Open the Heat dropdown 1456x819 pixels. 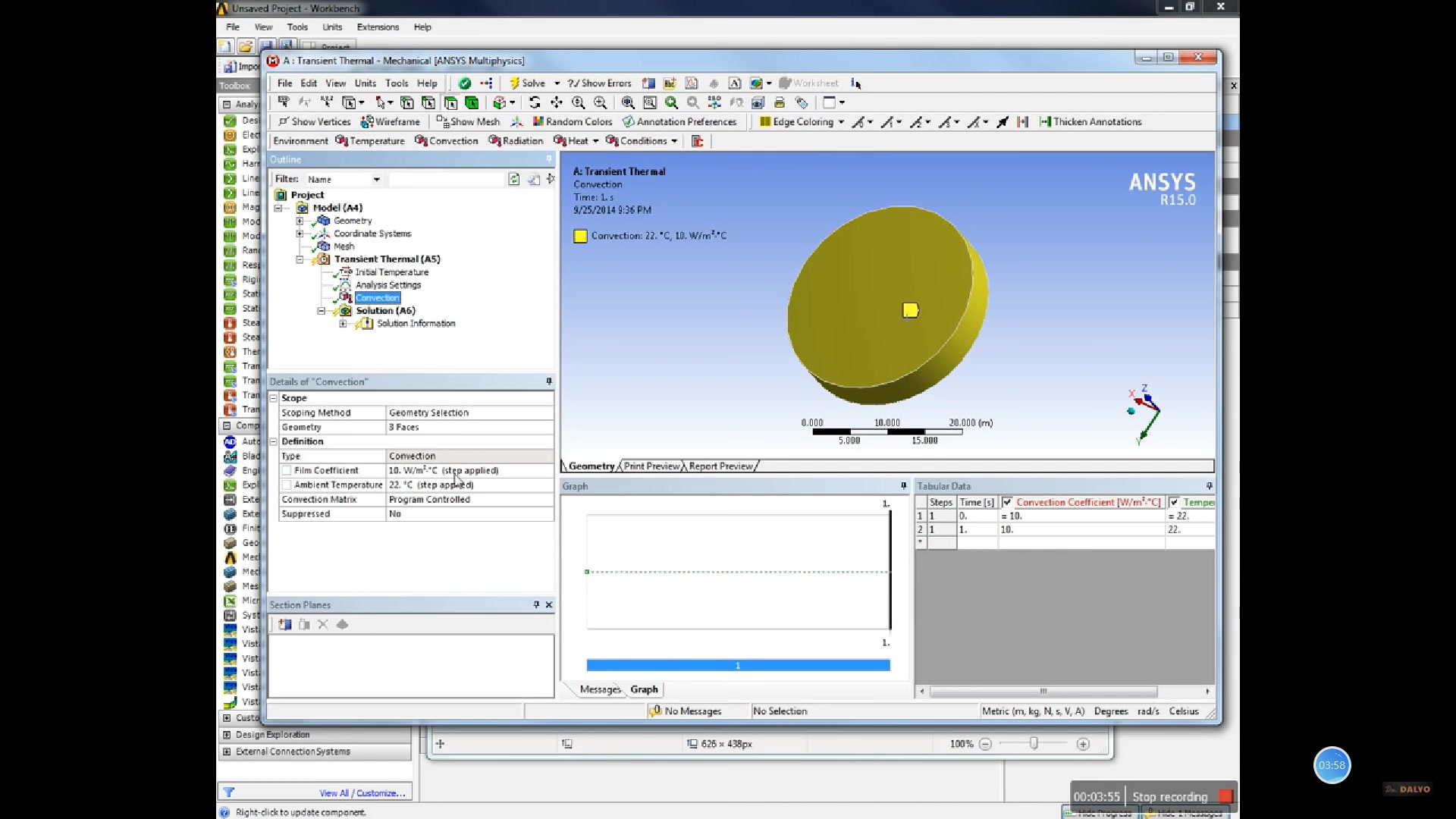tap(594, 140)
